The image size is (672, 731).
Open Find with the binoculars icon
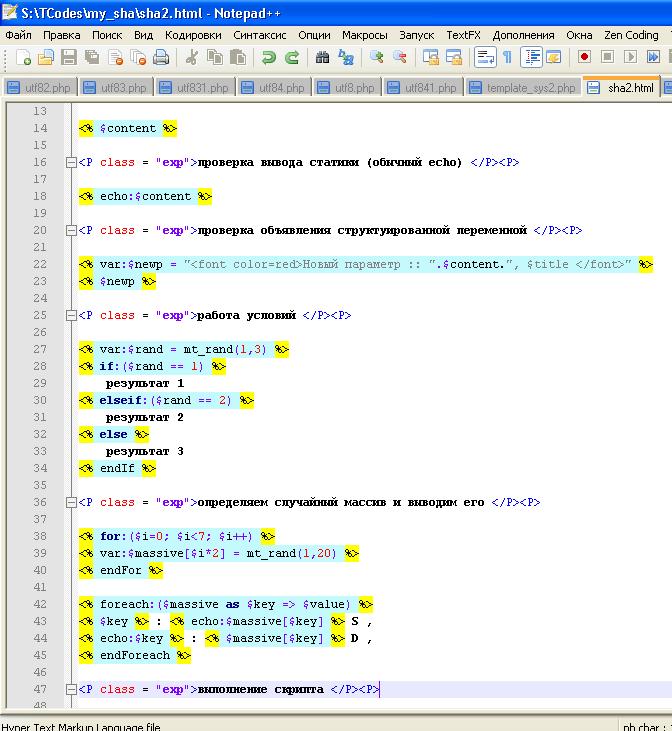coord(322,57)
